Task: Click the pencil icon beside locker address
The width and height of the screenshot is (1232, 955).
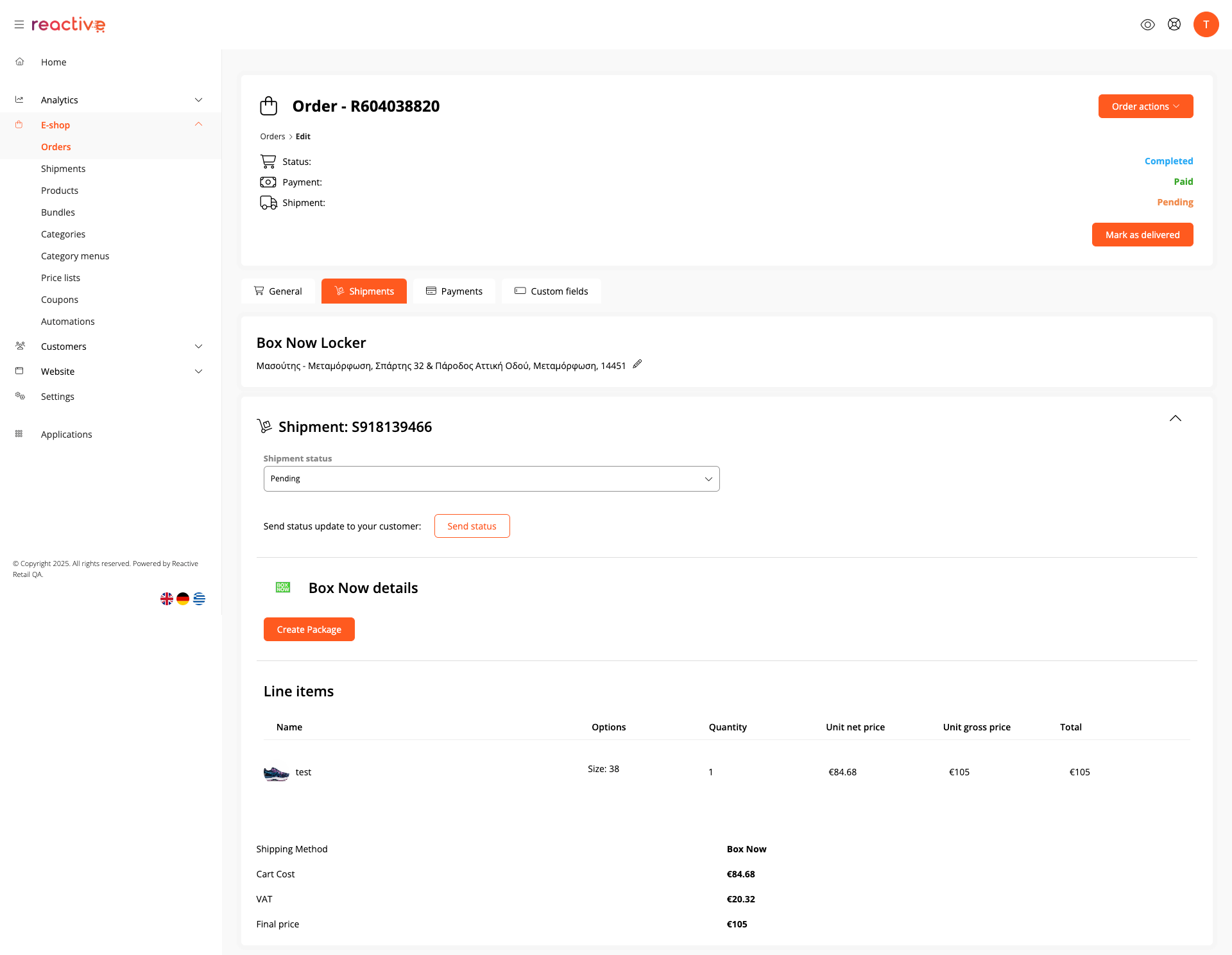Action: click(637, 365)
